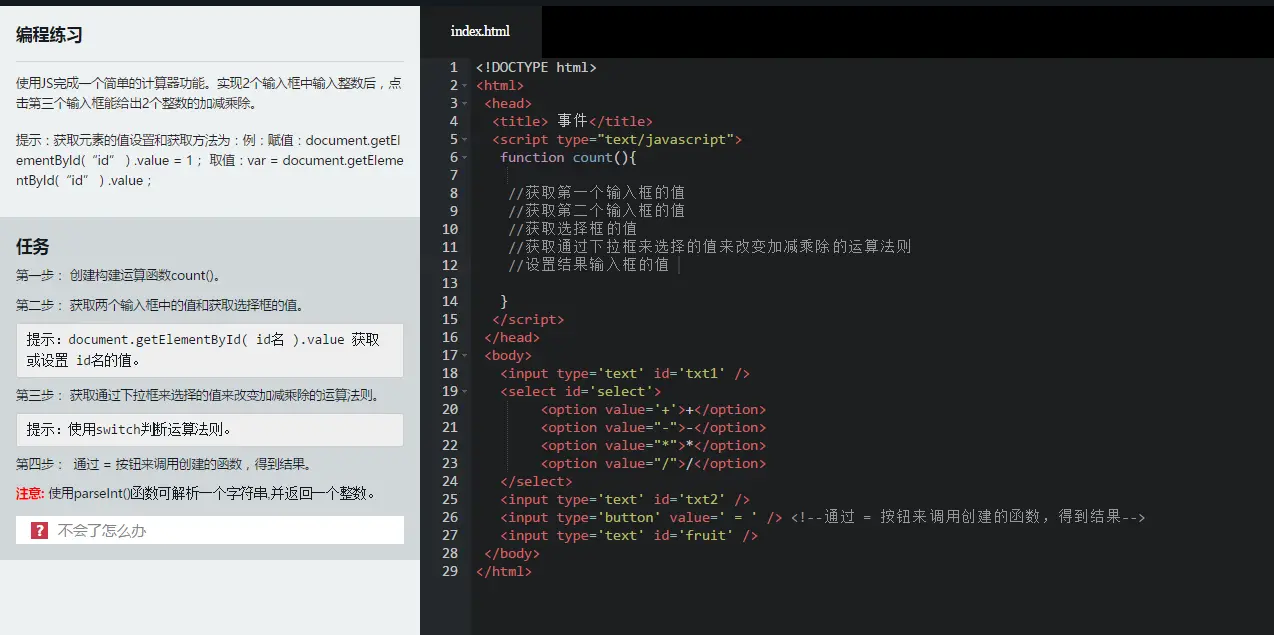Click the comment 获取第一个输入框的值
Screen dimensions: 1274x635
[596, 193]
